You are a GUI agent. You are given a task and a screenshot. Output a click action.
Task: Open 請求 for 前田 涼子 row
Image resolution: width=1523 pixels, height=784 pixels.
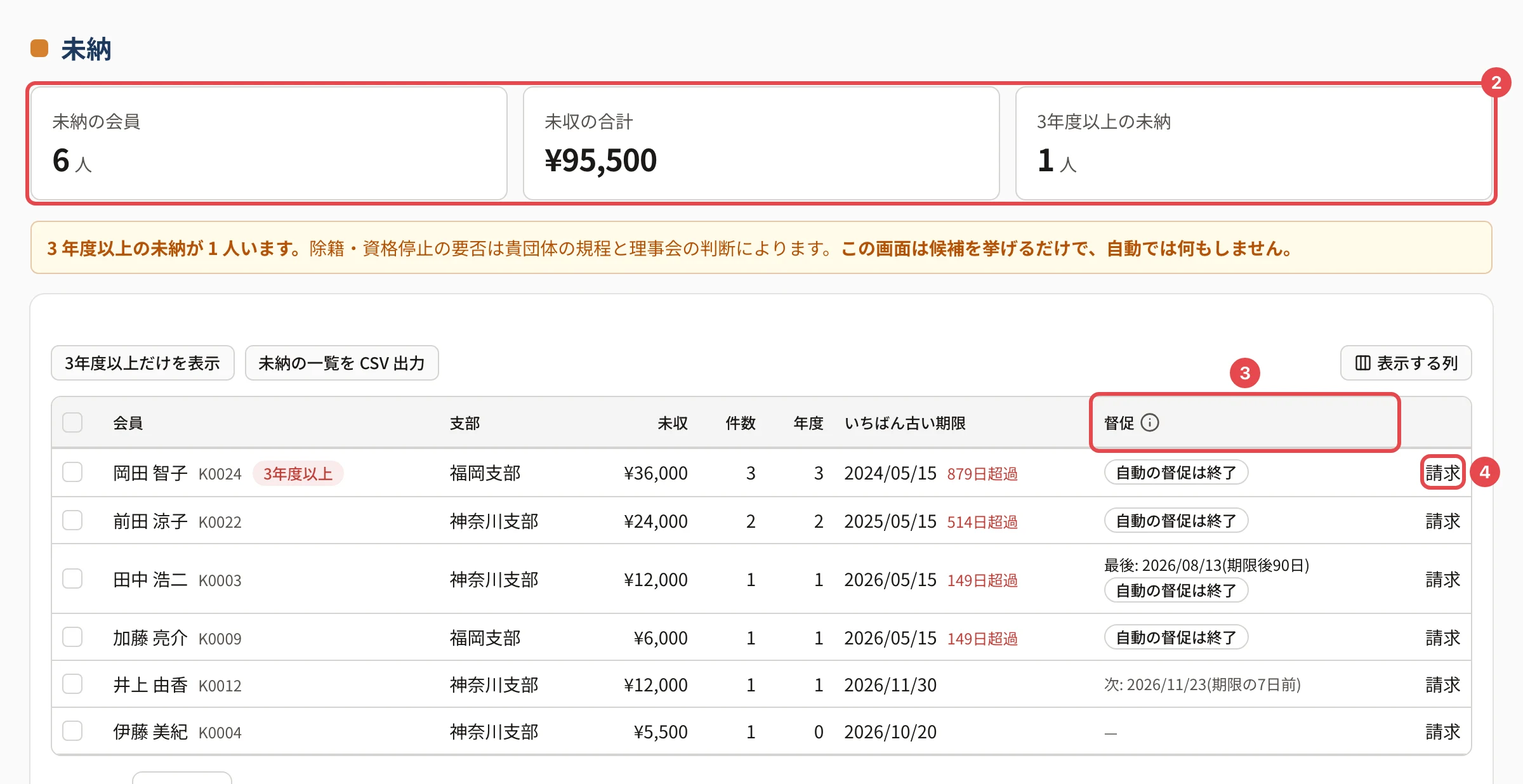1442,521
